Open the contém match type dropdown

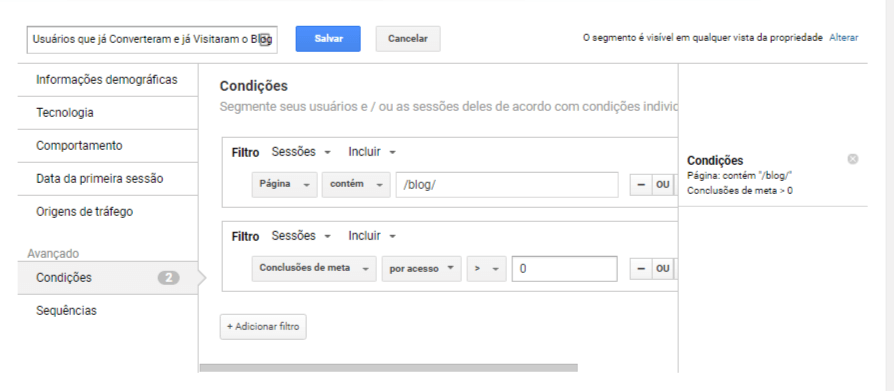point(356,185)
